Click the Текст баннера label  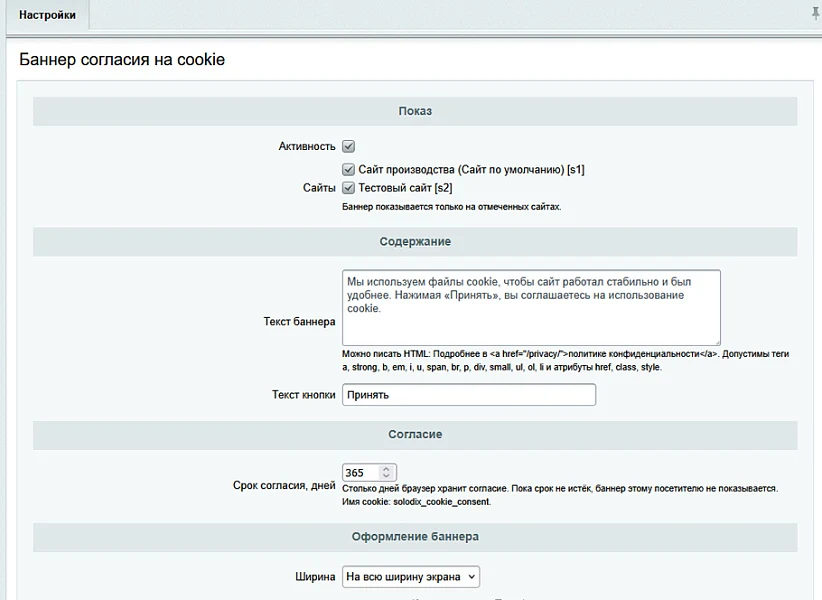point(299,322)
